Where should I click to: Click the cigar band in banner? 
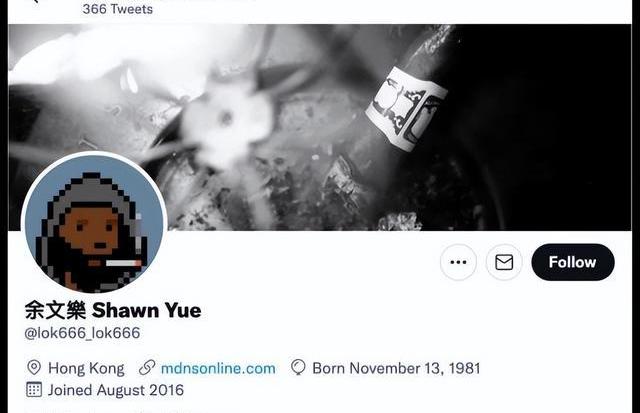[406, 109]
